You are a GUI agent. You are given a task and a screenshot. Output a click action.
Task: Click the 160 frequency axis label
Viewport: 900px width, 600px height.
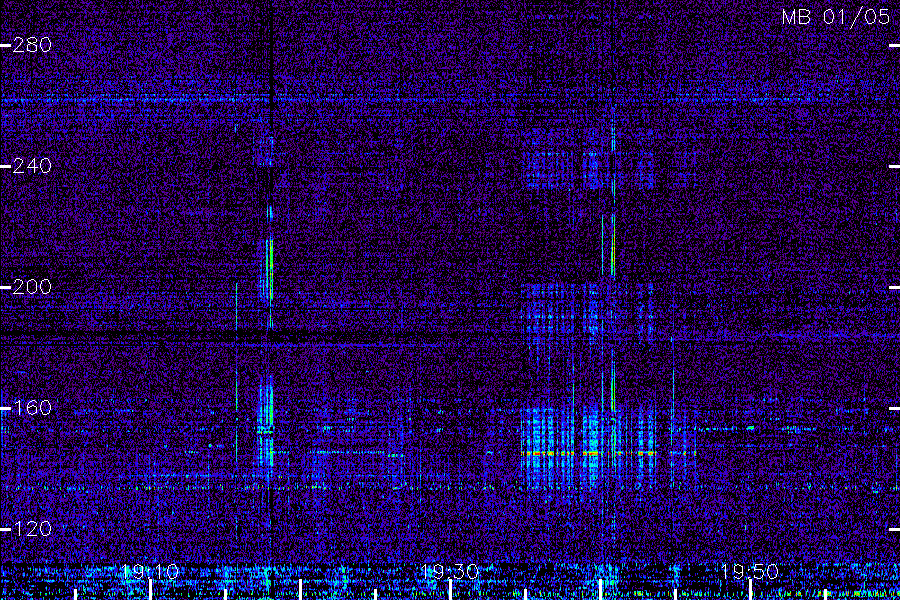click(x=32, y=408)
